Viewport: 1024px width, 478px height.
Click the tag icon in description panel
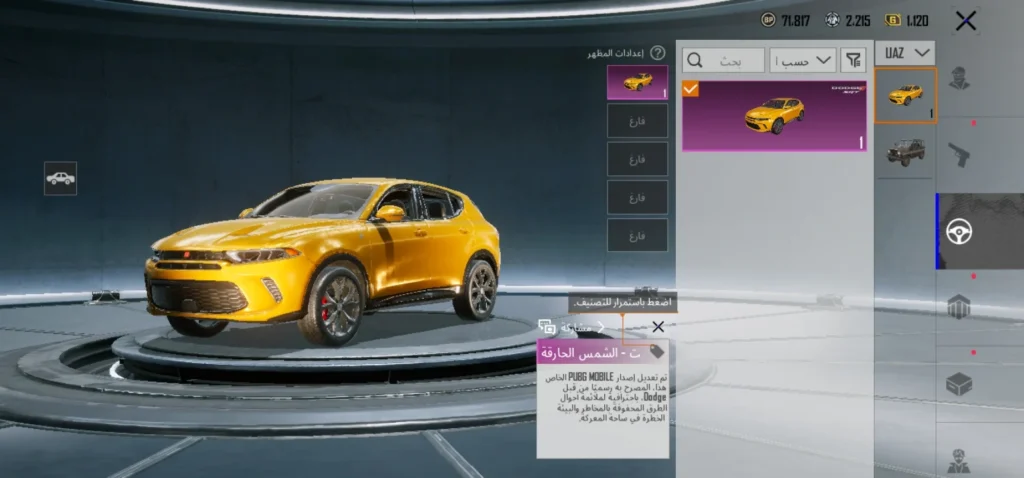[657, 351]
